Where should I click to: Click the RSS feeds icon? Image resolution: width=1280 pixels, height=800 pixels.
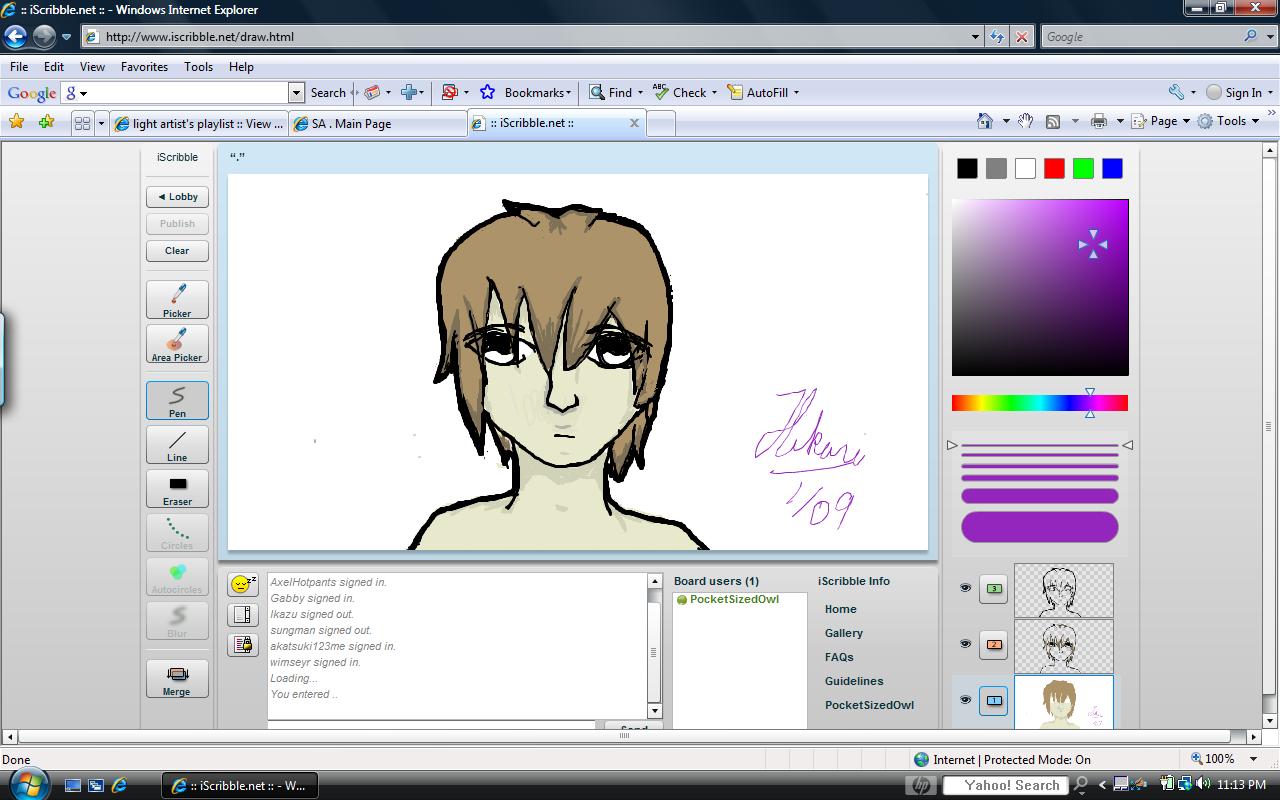point(1053,121)
